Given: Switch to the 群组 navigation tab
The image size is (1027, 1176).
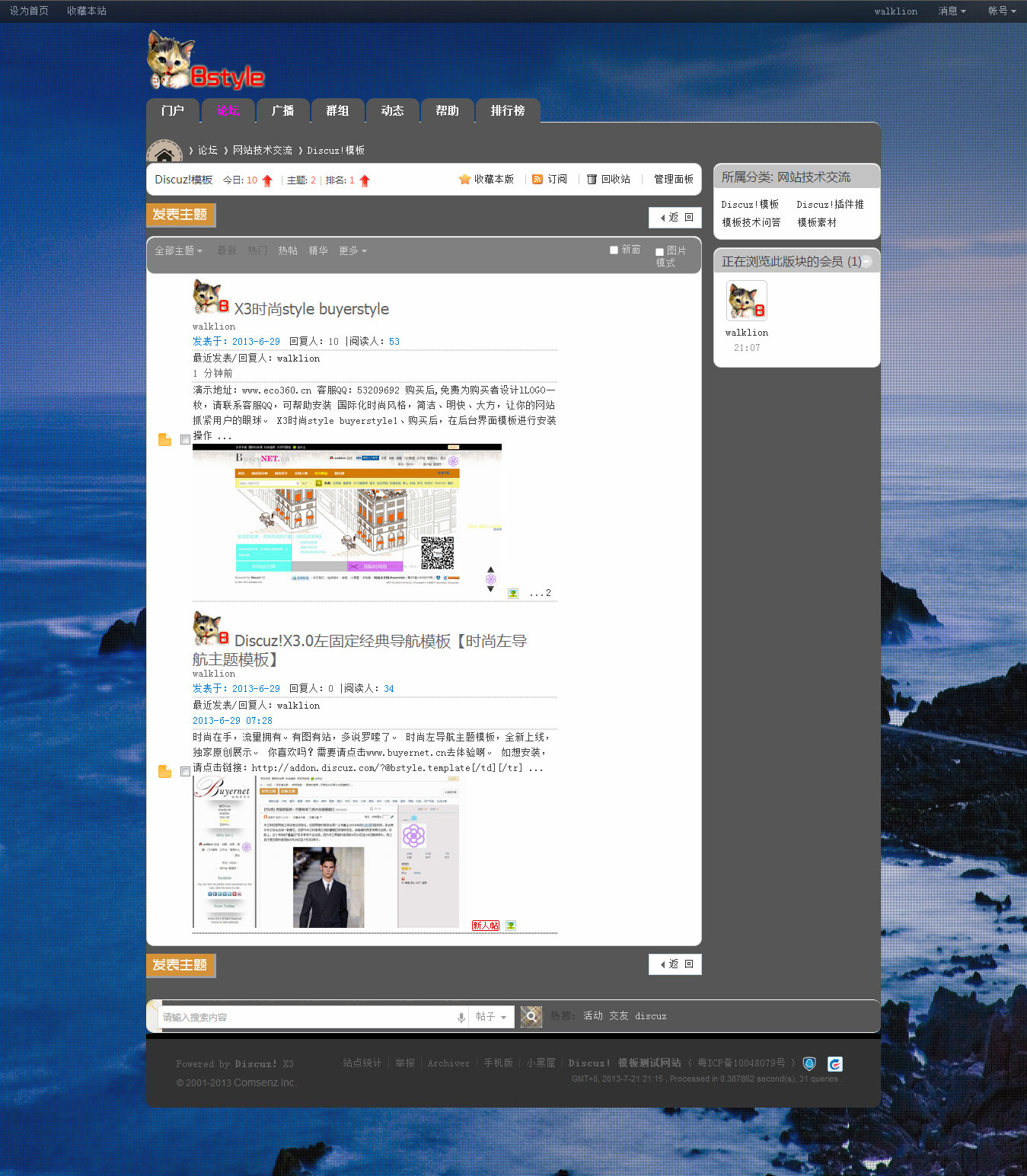Looking at the screenshot, I should click(x=337, y=111).
